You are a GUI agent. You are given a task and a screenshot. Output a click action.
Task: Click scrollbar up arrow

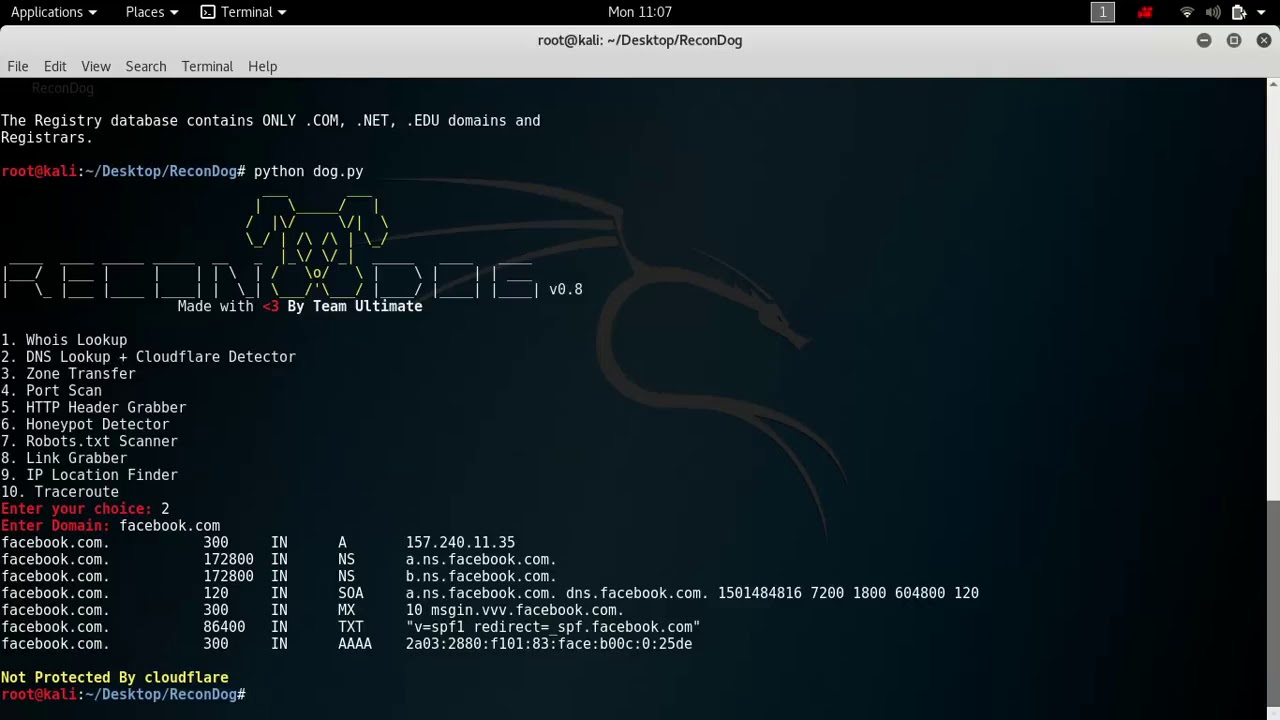(x=1273, y=85)
